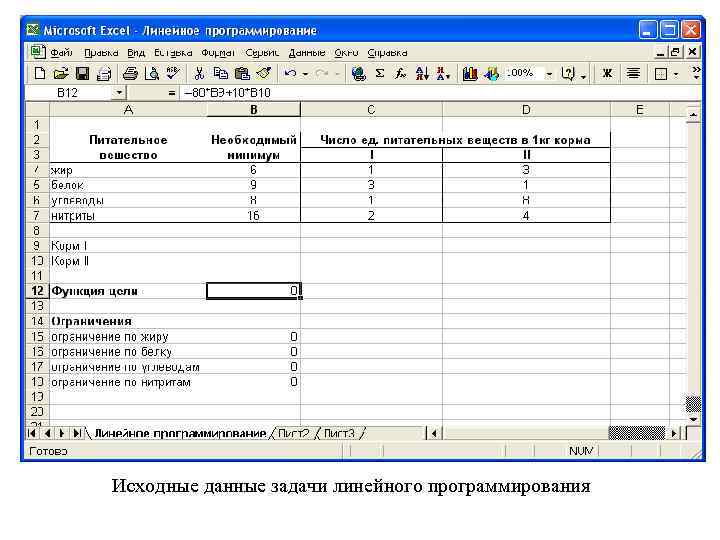Screen dimensions: 720x540
Task: Select row header 12
Action: pos(37,291)
